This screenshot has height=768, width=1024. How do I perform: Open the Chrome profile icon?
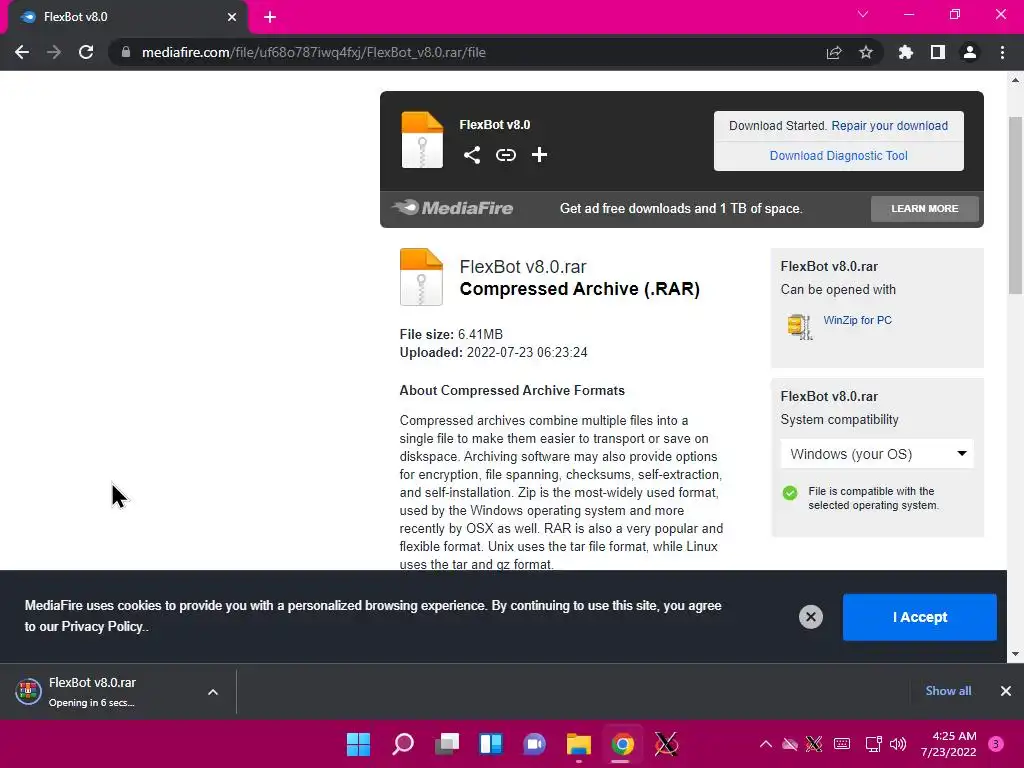(970, 52)
